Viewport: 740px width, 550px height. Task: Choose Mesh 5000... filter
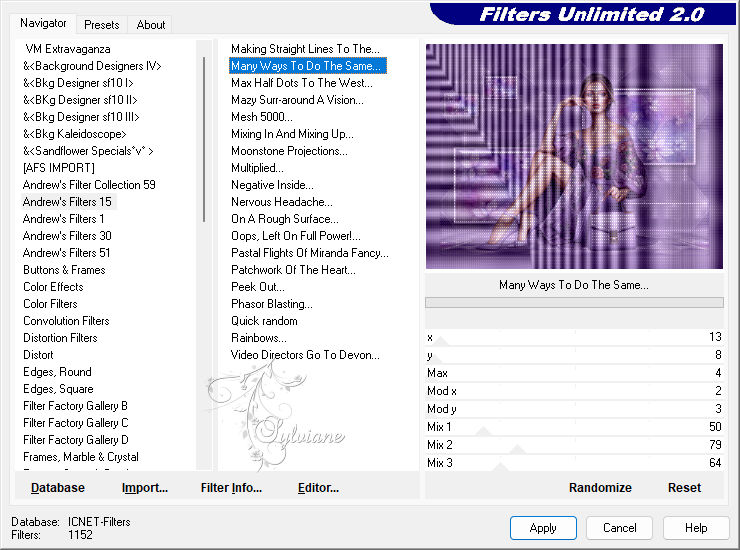click(262, 117)
